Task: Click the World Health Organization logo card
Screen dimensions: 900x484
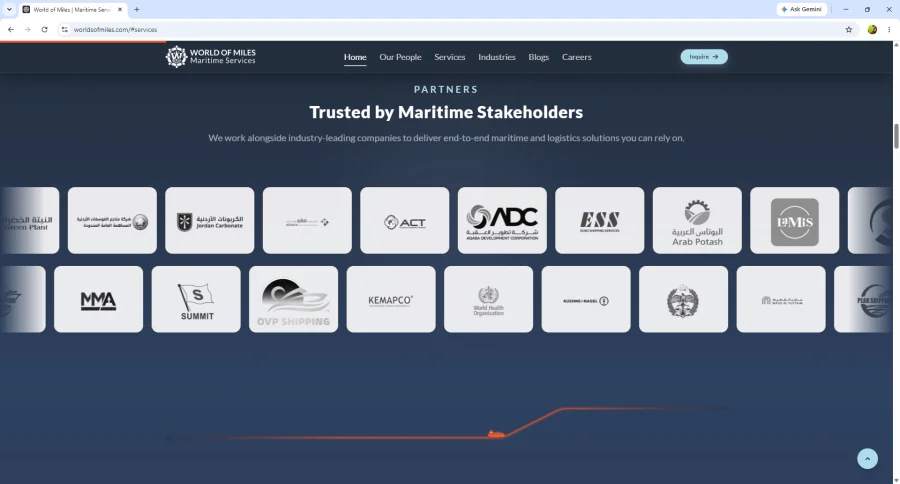Action: pyautogui.click(x=488, y=299)
